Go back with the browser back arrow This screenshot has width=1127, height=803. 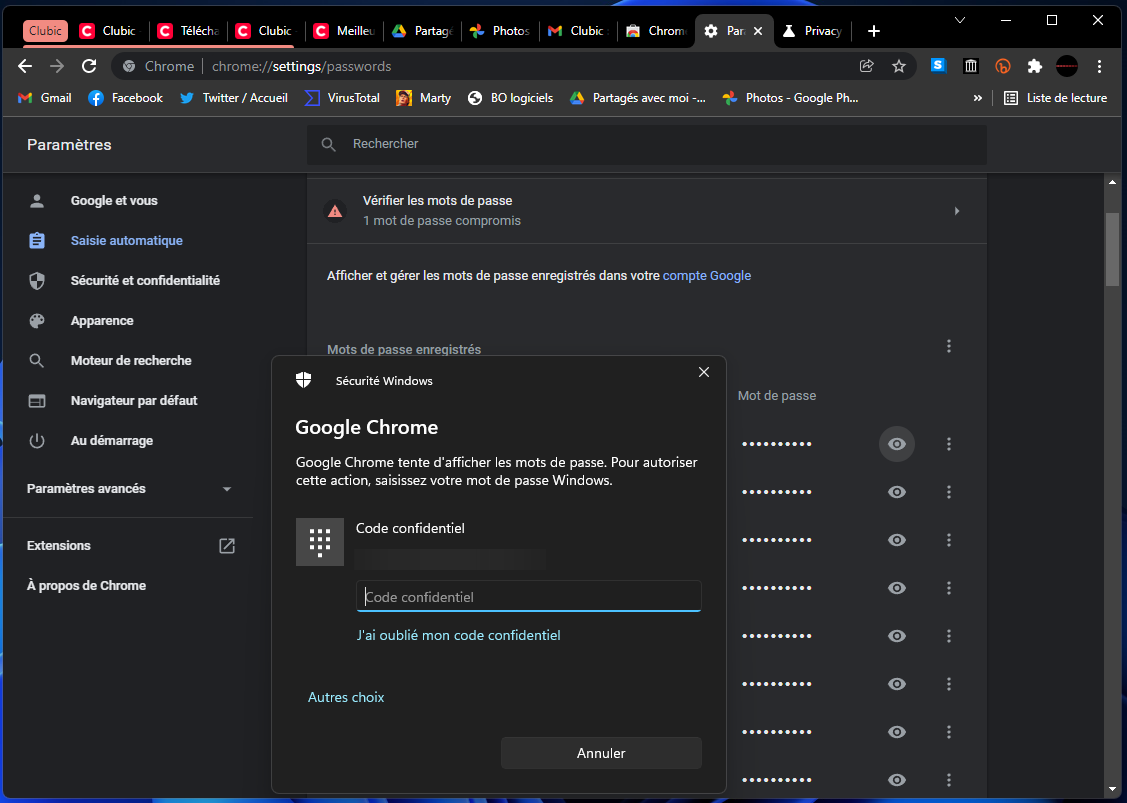25,66
